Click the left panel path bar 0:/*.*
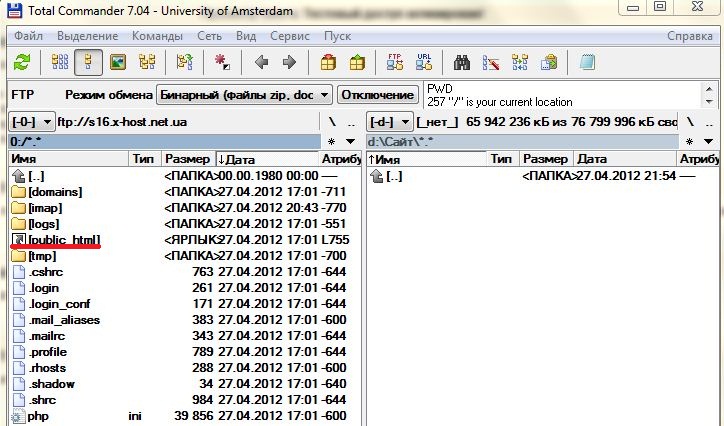This screenshot has width=724, height=426. coord(165,142)
